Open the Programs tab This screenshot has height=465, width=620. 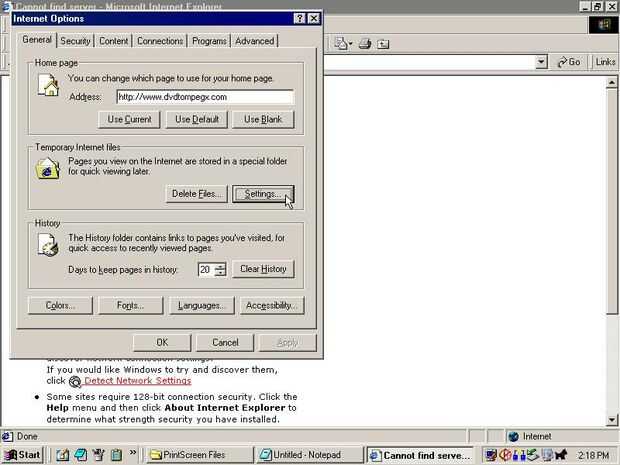click(x=209, y=41)
